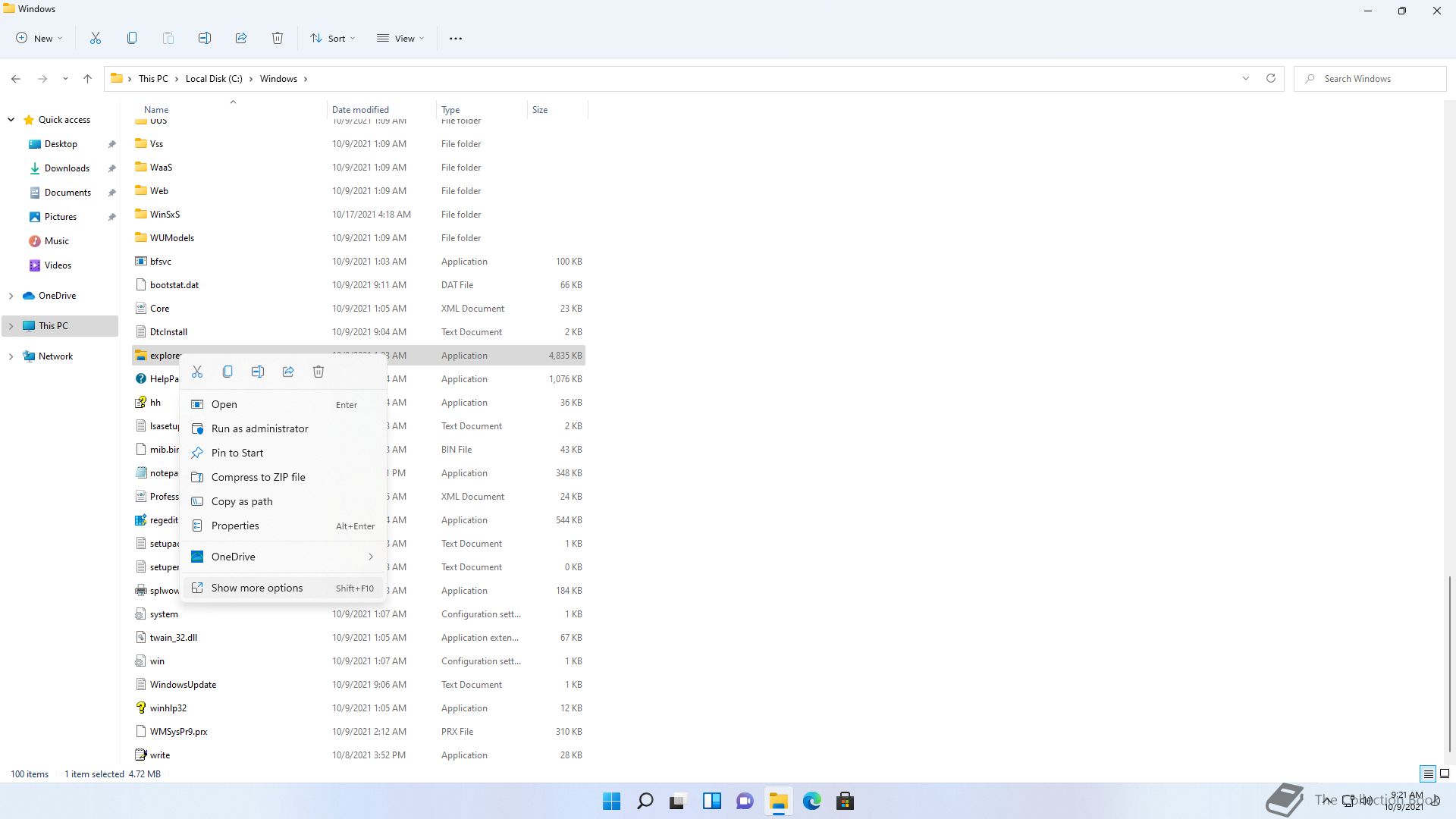Viewport: 1456px width, 819px height.
Task: Open the View dropdown menu
Action: pyautogui.click(x=401, y=38)
